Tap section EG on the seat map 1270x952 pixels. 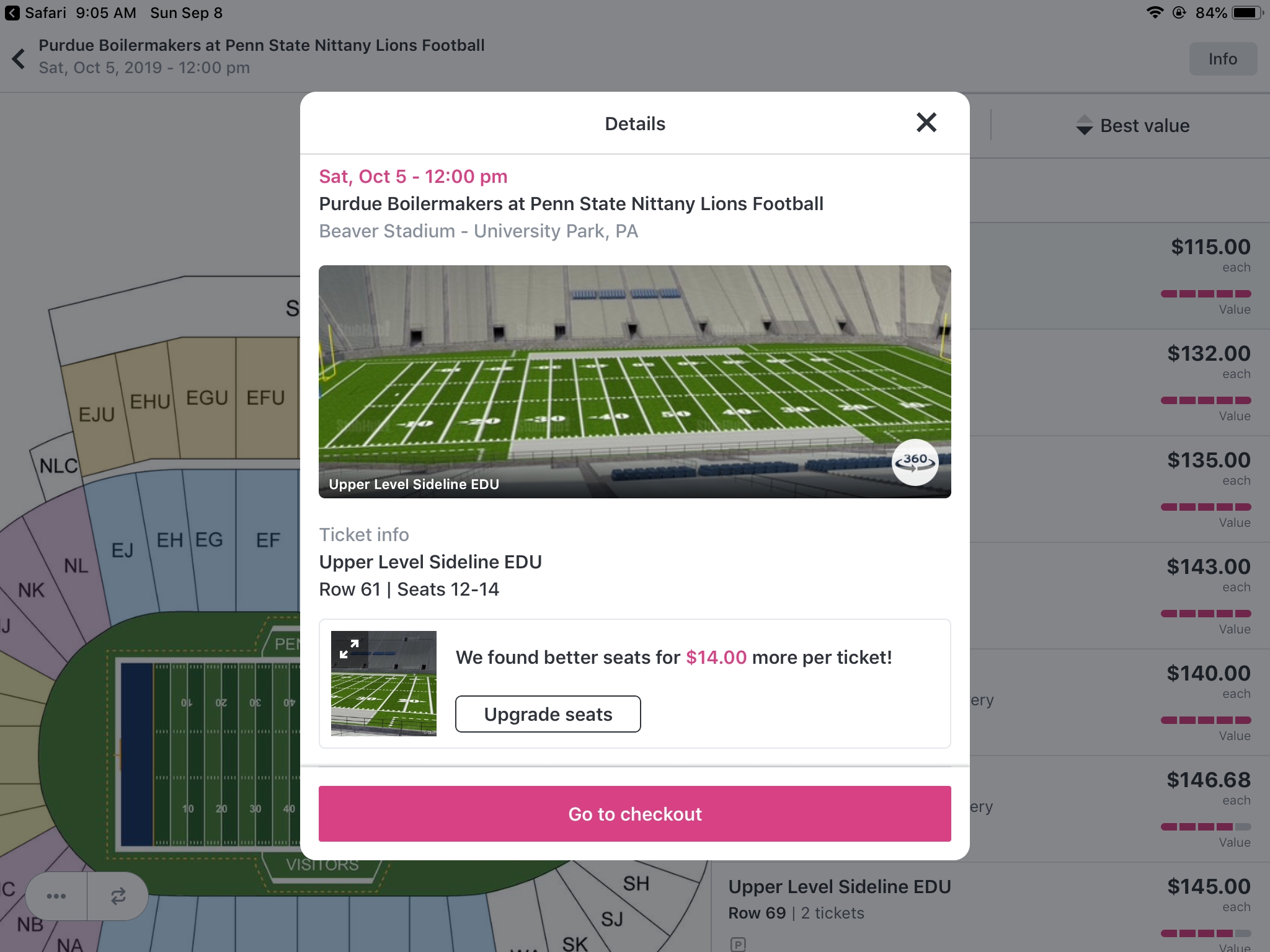coord(209,539)
